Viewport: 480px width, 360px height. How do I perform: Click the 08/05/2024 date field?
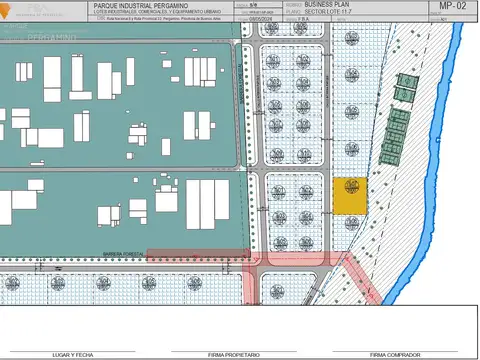261,19
